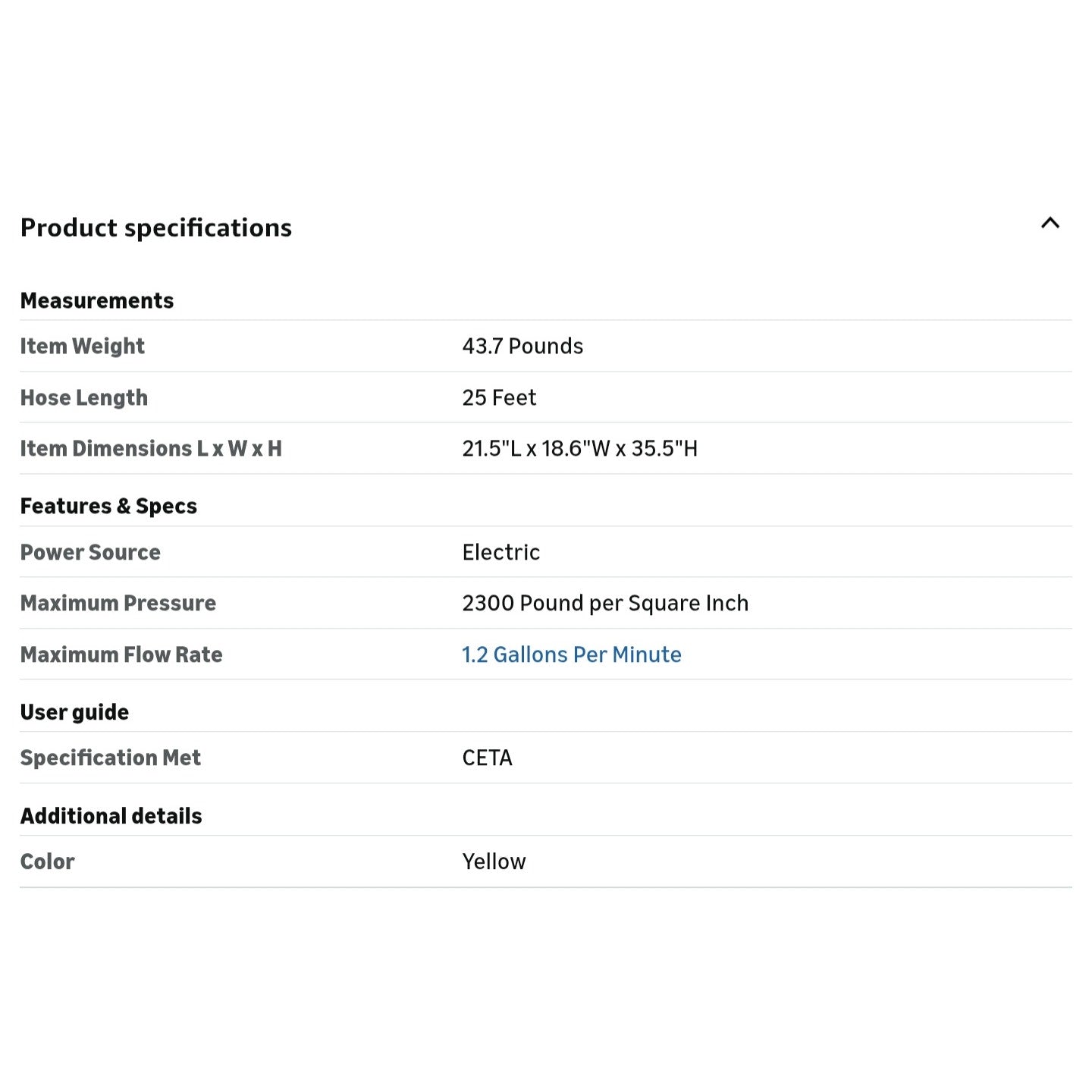Click the 21.5"L x 18.6"W x 35.5"H value

click(580, 448)
